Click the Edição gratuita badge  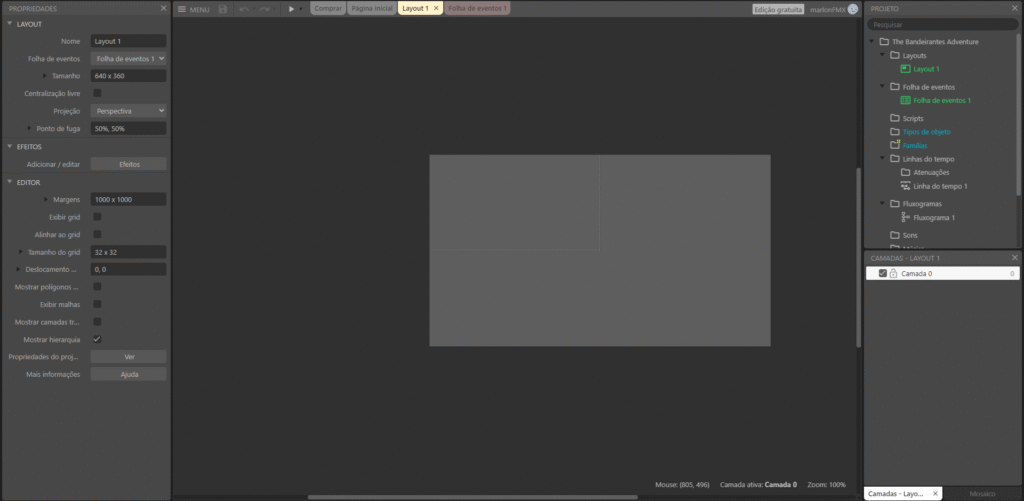pyautogui.click(x=778, y=10)
